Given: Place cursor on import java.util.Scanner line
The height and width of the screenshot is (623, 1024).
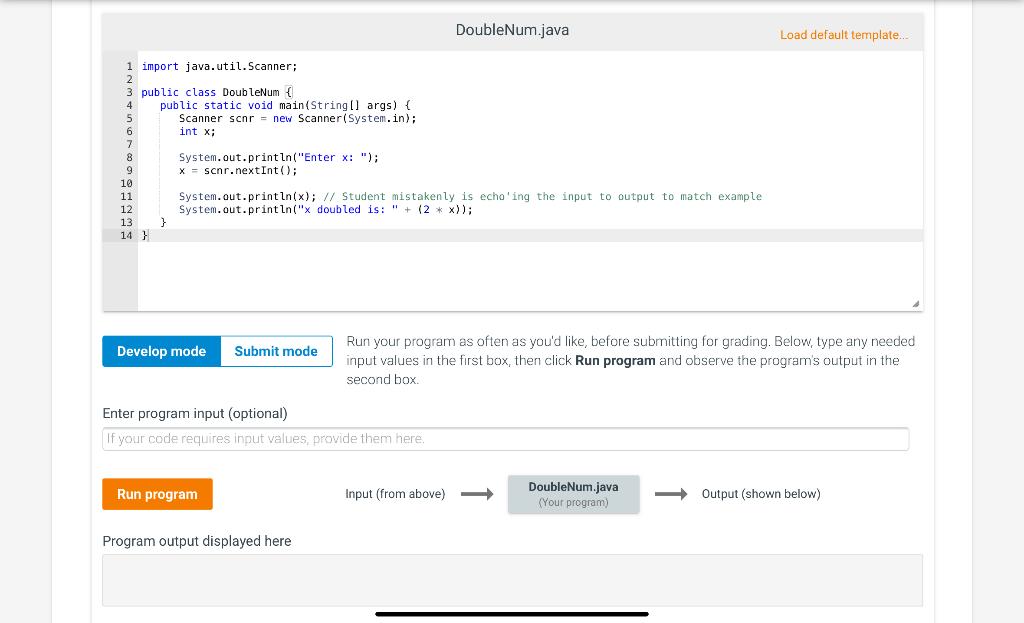Looking at the screenshot, I should tap(219, 67).
